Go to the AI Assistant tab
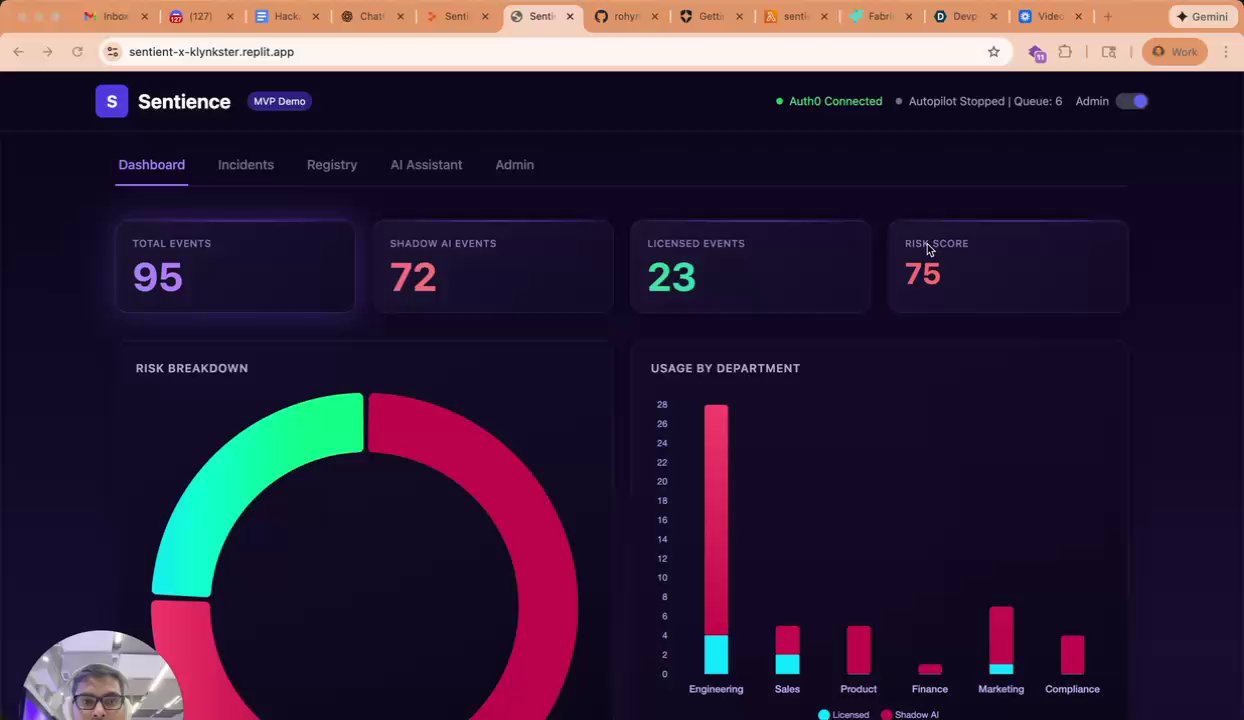Viewport: 1244px width, 720px height. pyautogui.click(x=426, y=165)
